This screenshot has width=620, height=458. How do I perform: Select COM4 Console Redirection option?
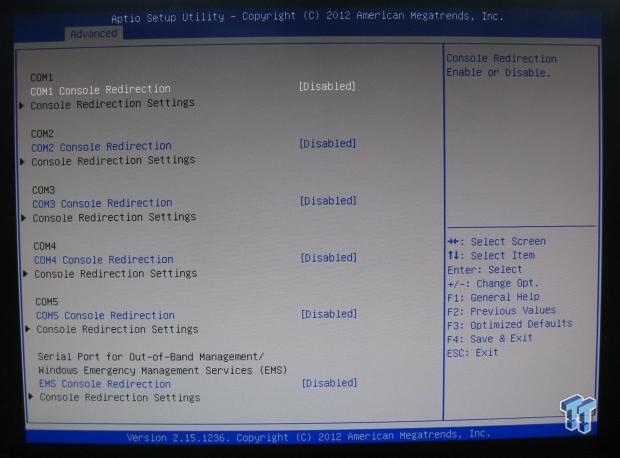click(104, 260)
